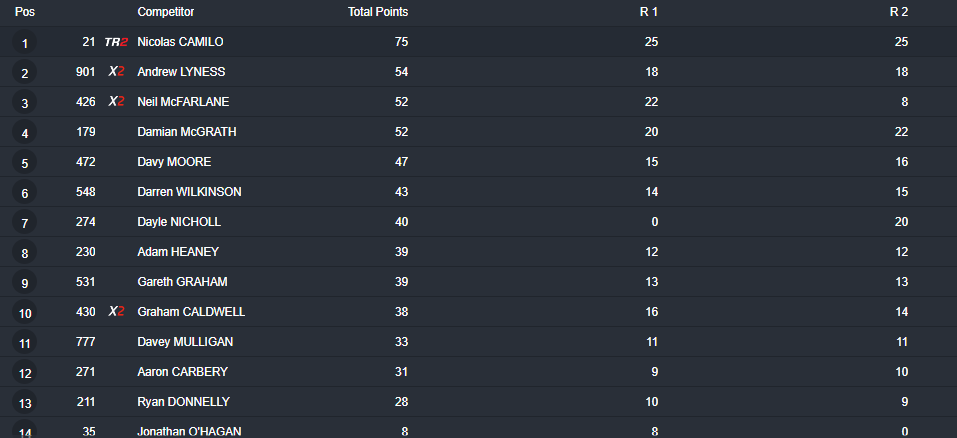Sort by the Competitor column header
Viewport: 957px width, 438px height.
(x=165, y=12)
